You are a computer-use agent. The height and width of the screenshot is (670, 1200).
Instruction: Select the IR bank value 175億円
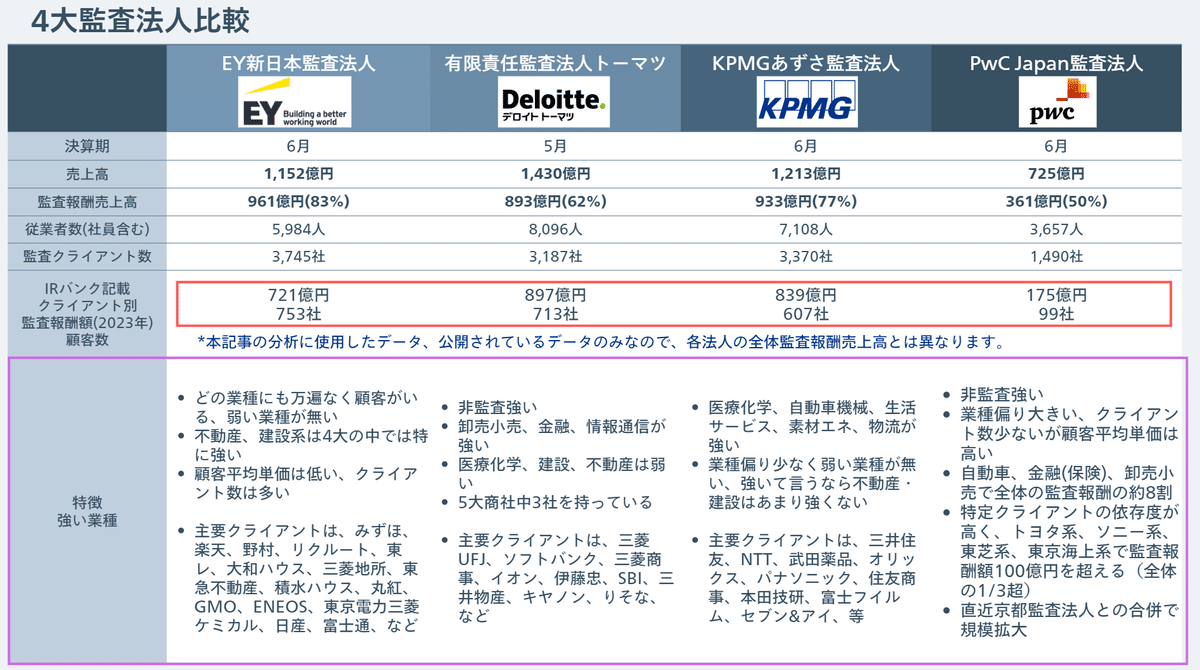pos(1056,295)
